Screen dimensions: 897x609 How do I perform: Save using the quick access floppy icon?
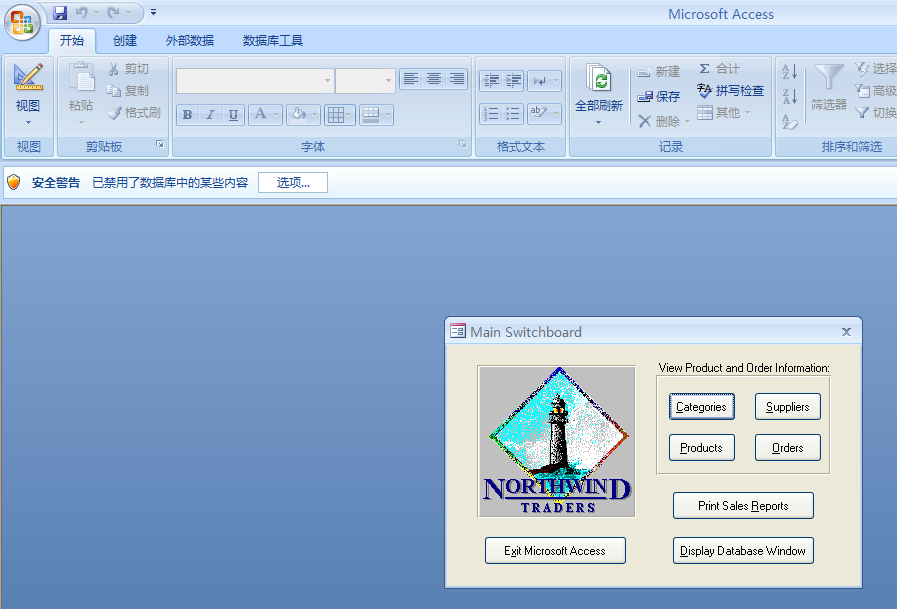coord(59,12)
